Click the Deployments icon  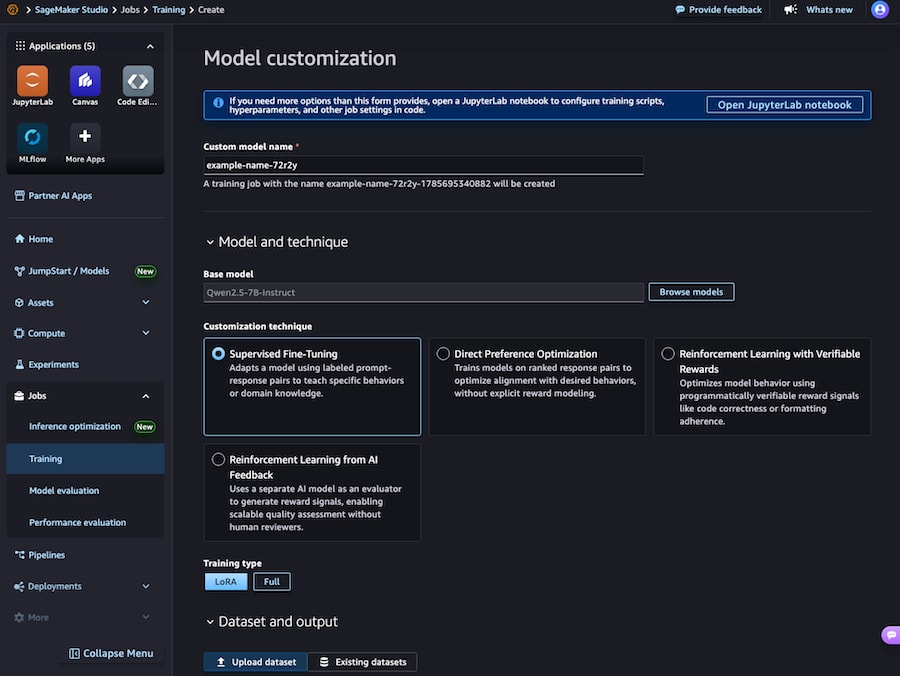(x=19, y=586)
